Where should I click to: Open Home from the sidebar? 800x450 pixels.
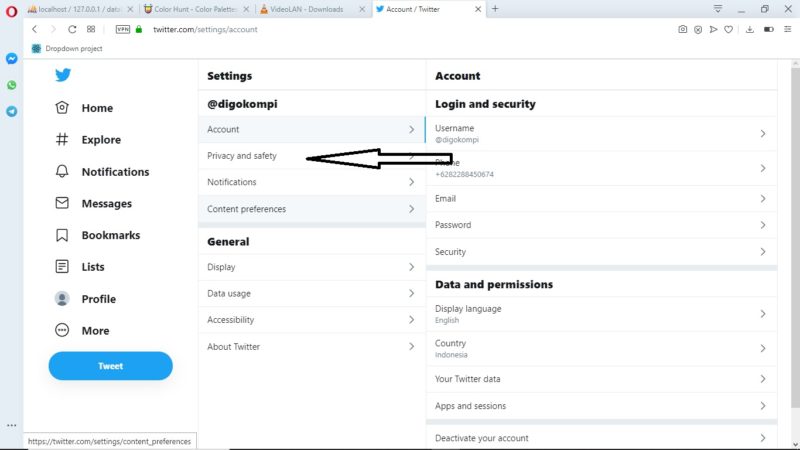[97, 108]
